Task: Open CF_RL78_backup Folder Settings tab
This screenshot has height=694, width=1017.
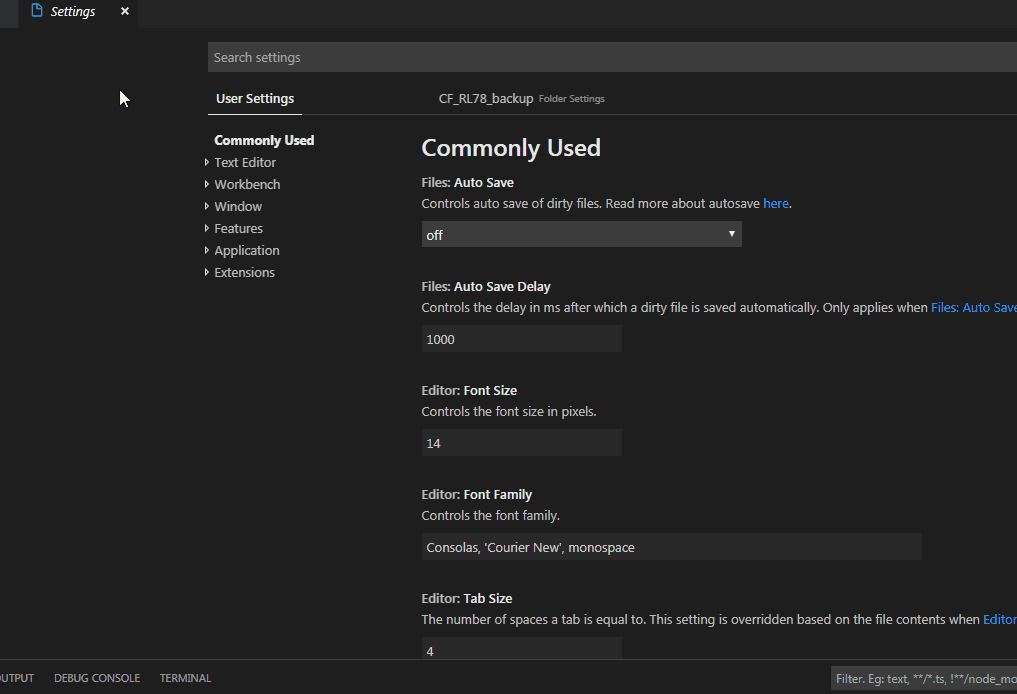Action: [521, 99]
